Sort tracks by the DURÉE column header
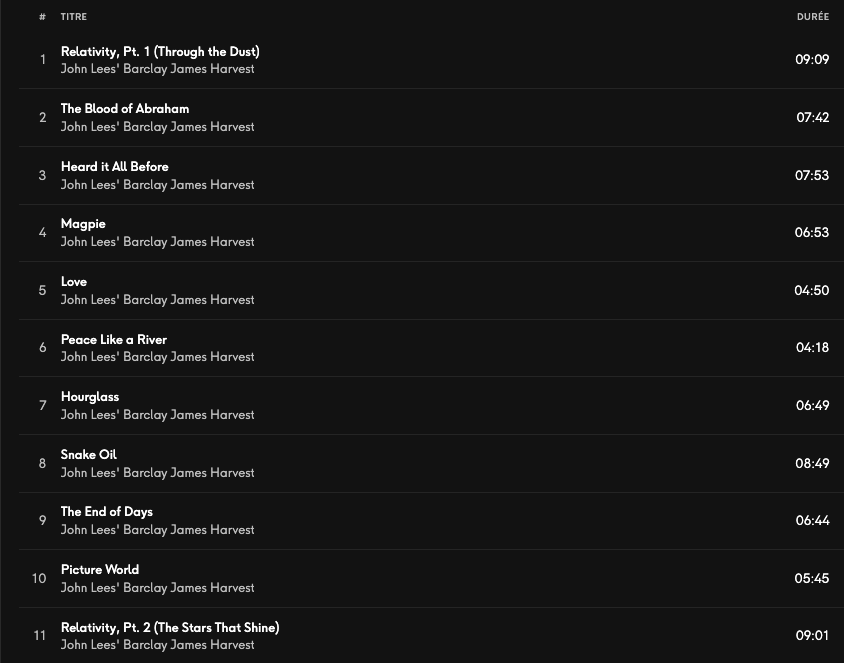 812,17
